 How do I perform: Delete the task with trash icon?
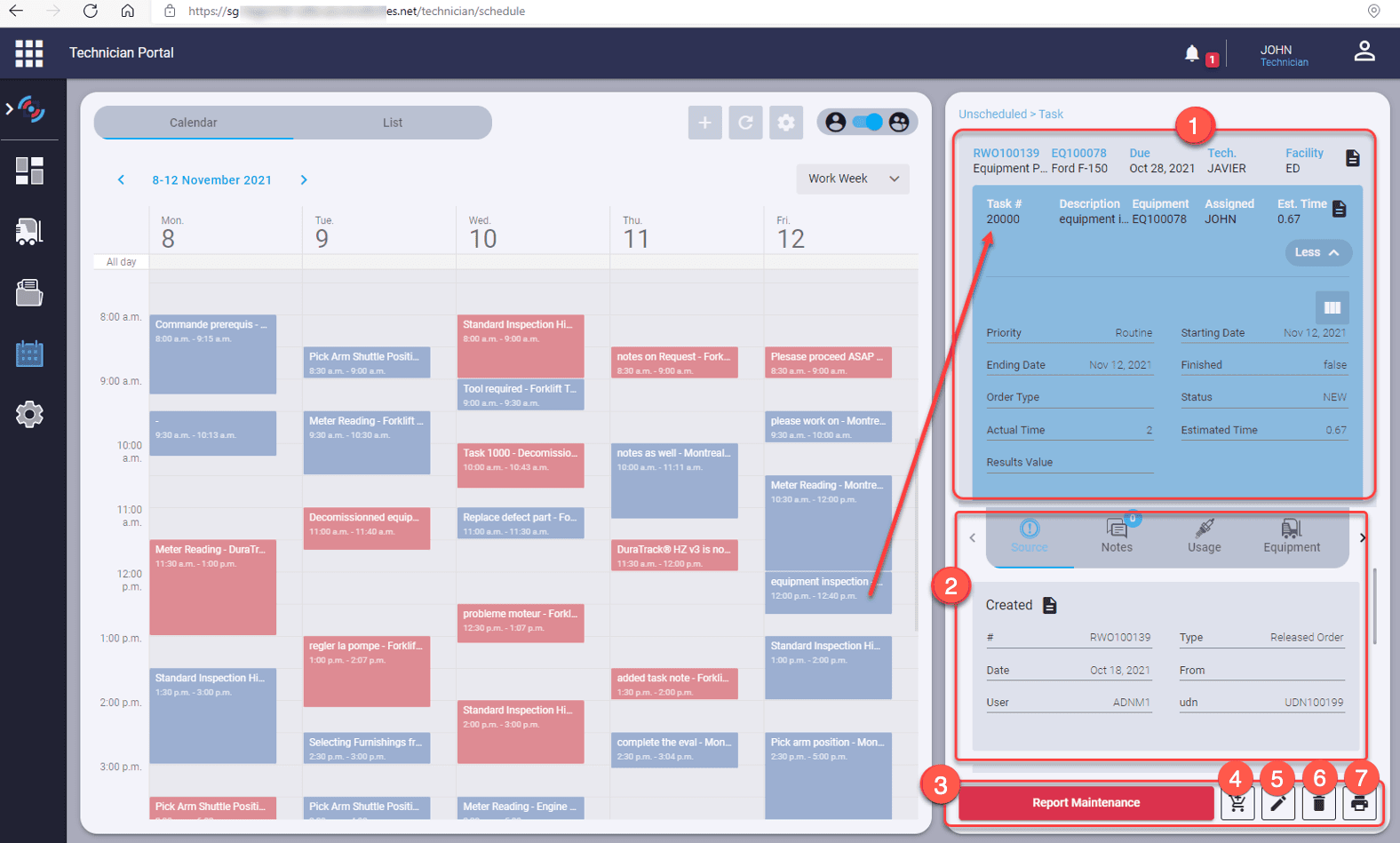1319,803
